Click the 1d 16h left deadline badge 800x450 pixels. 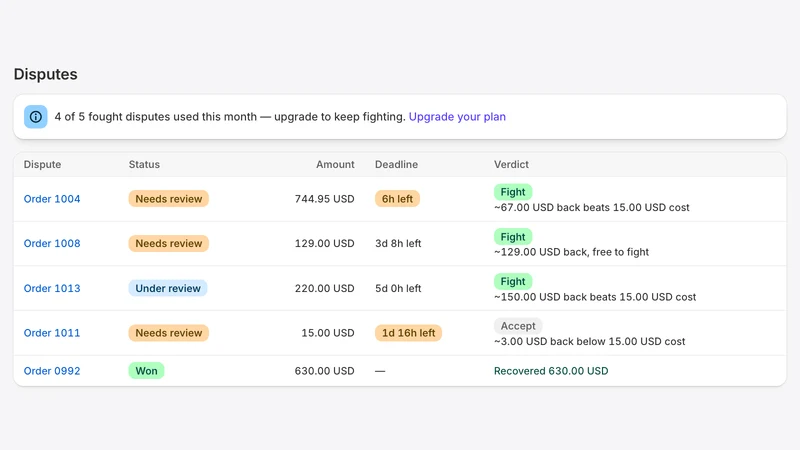click(408, 333)
